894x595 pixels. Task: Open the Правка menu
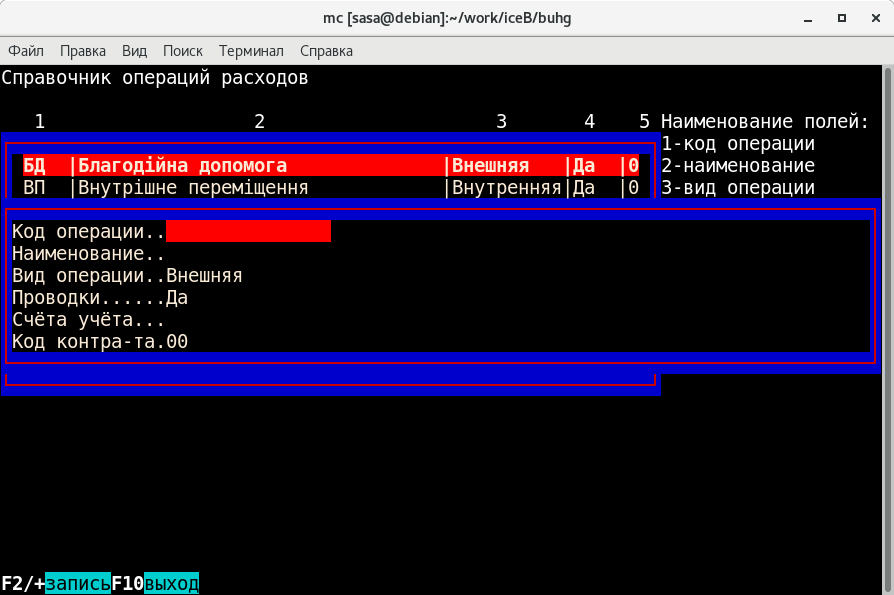tap(83, 51)
